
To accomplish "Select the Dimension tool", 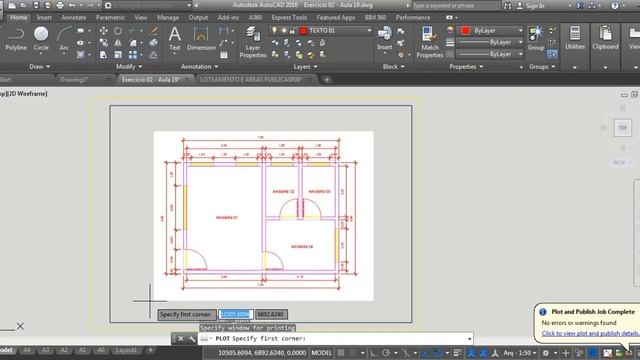I will click(x=201, y=39).
